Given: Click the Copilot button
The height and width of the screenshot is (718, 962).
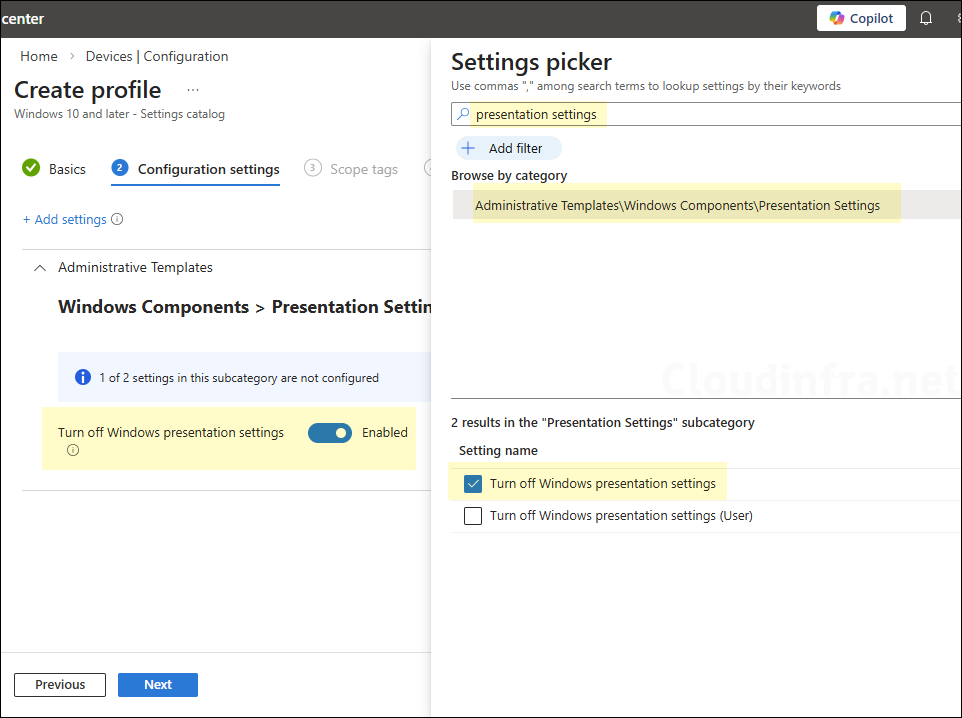Looking at the screenshot, I should pyautogui.click(x=861, y=18).
